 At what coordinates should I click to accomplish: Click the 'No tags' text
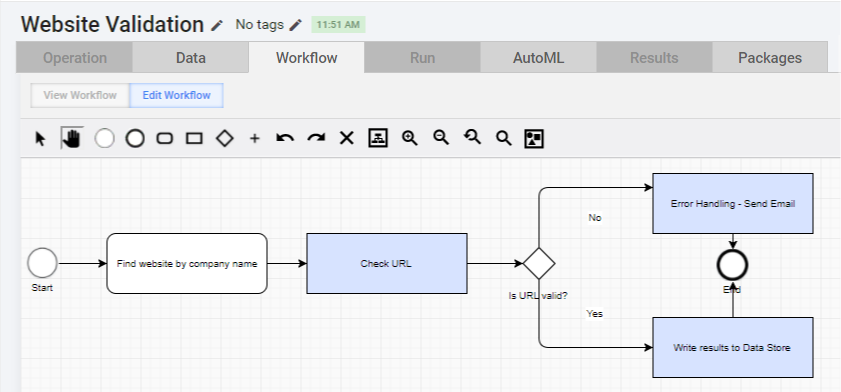tap(260, 25)
